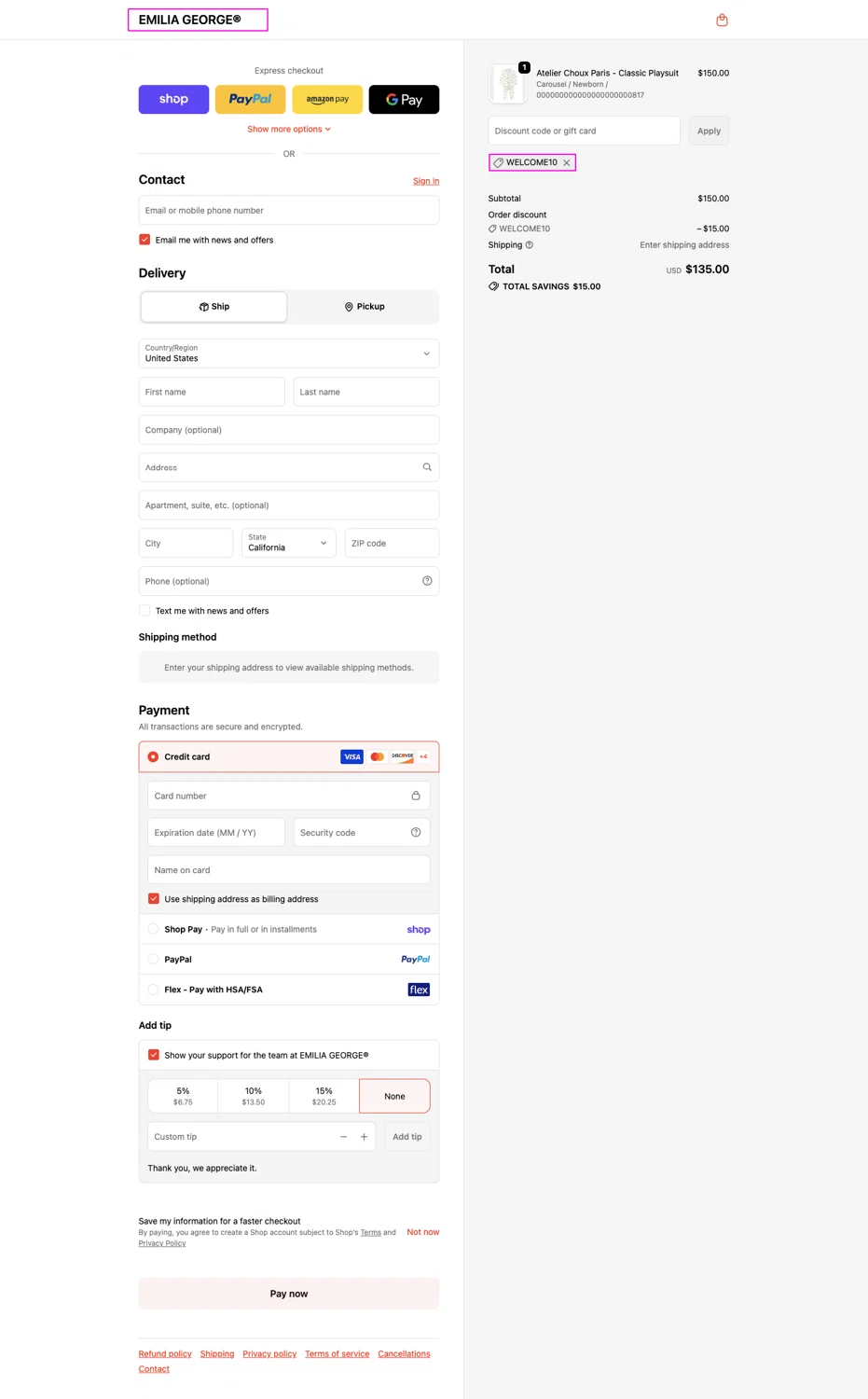Open the Country/Region dropdown
The height and width of the screenshot is (1399, 868).
click(289, 353)
